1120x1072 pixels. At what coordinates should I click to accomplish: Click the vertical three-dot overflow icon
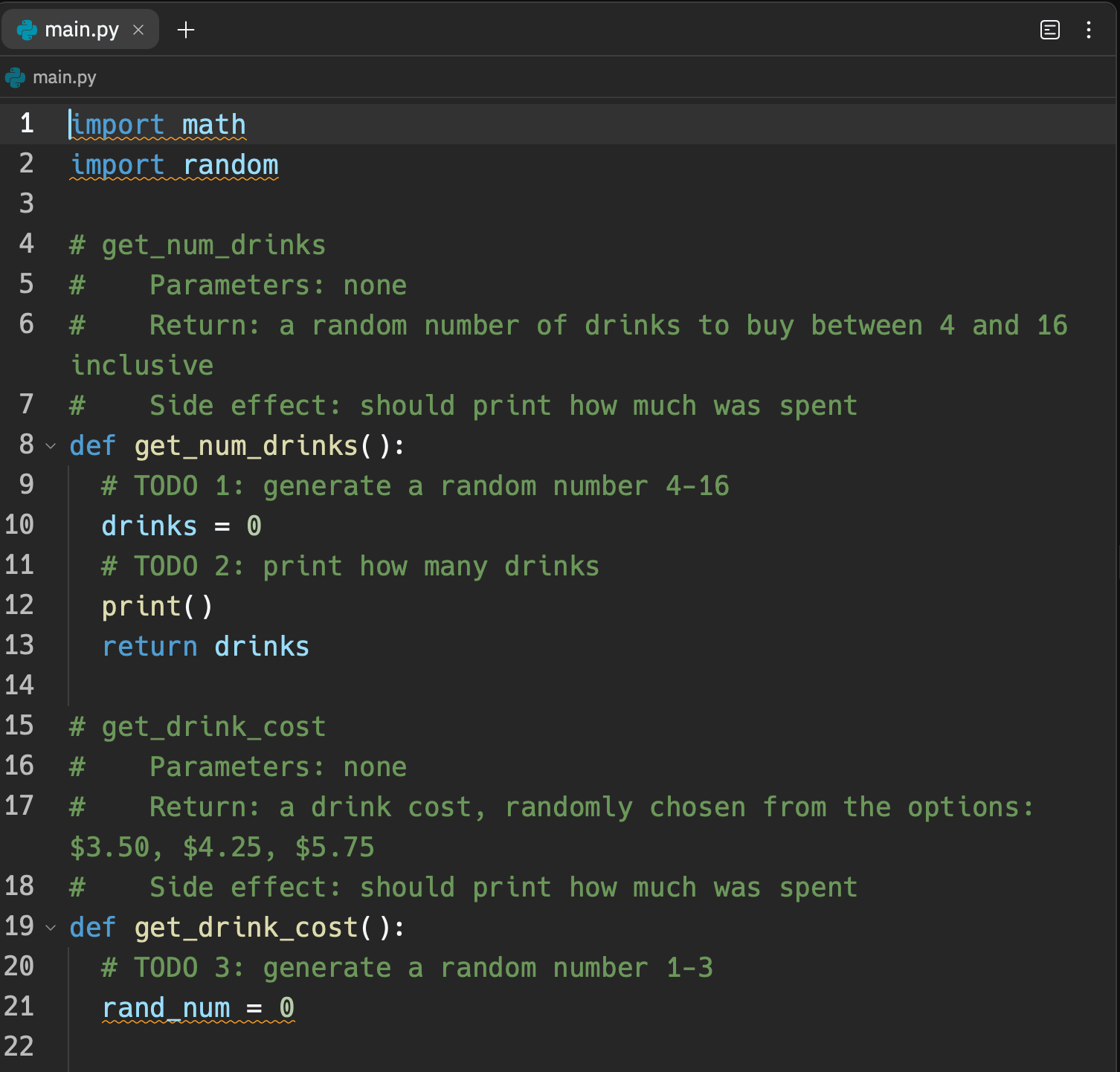pos(1089,30)
